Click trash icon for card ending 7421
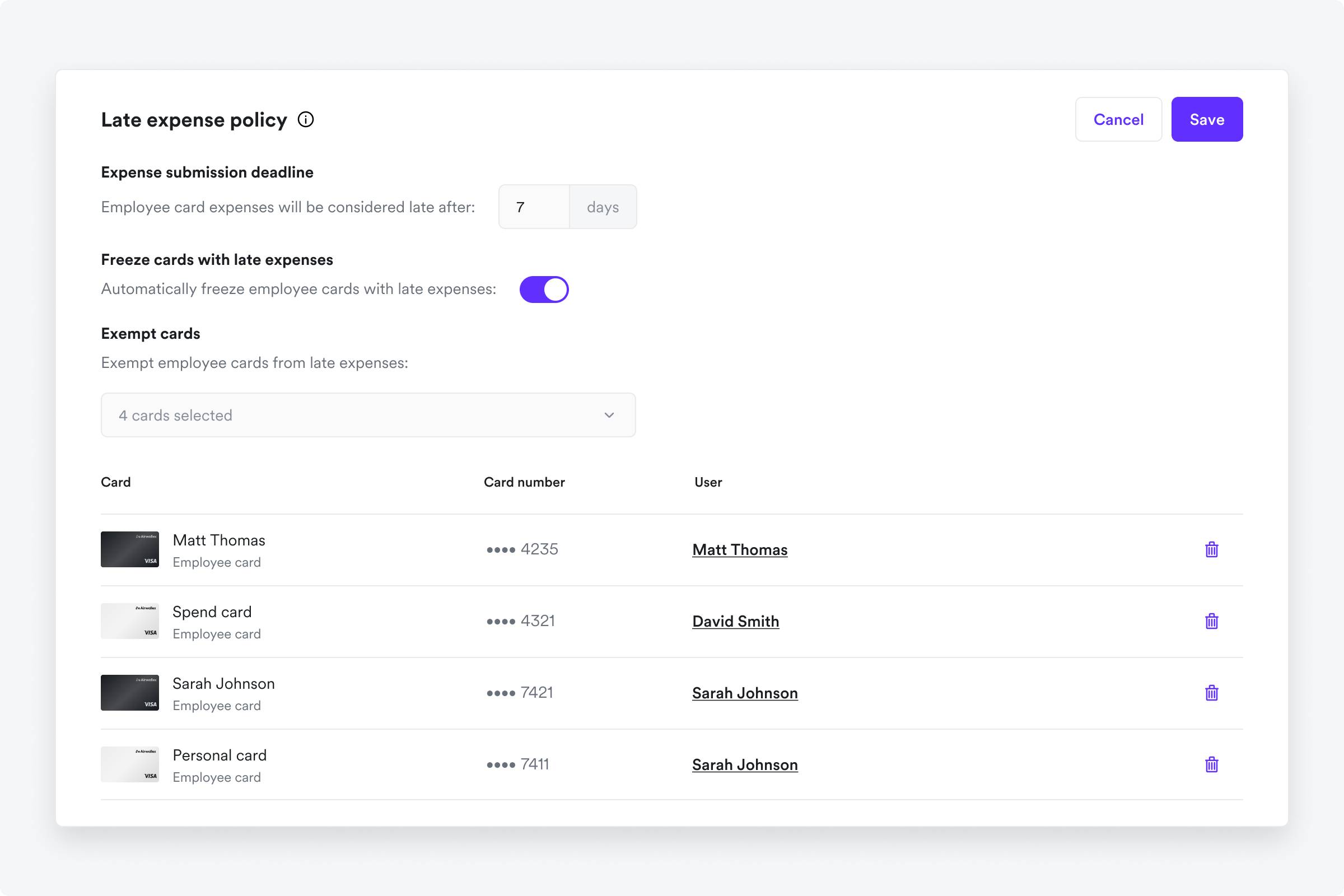 pyautogui.click(x=1211, y=693)
